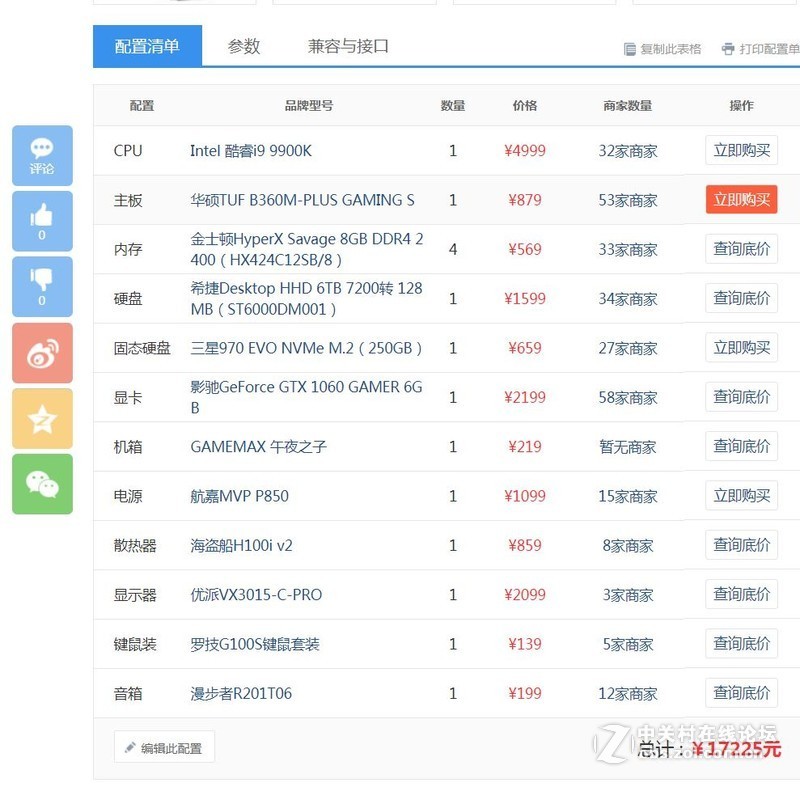Click the thumbs-up like icon

[x=42, y=221]
